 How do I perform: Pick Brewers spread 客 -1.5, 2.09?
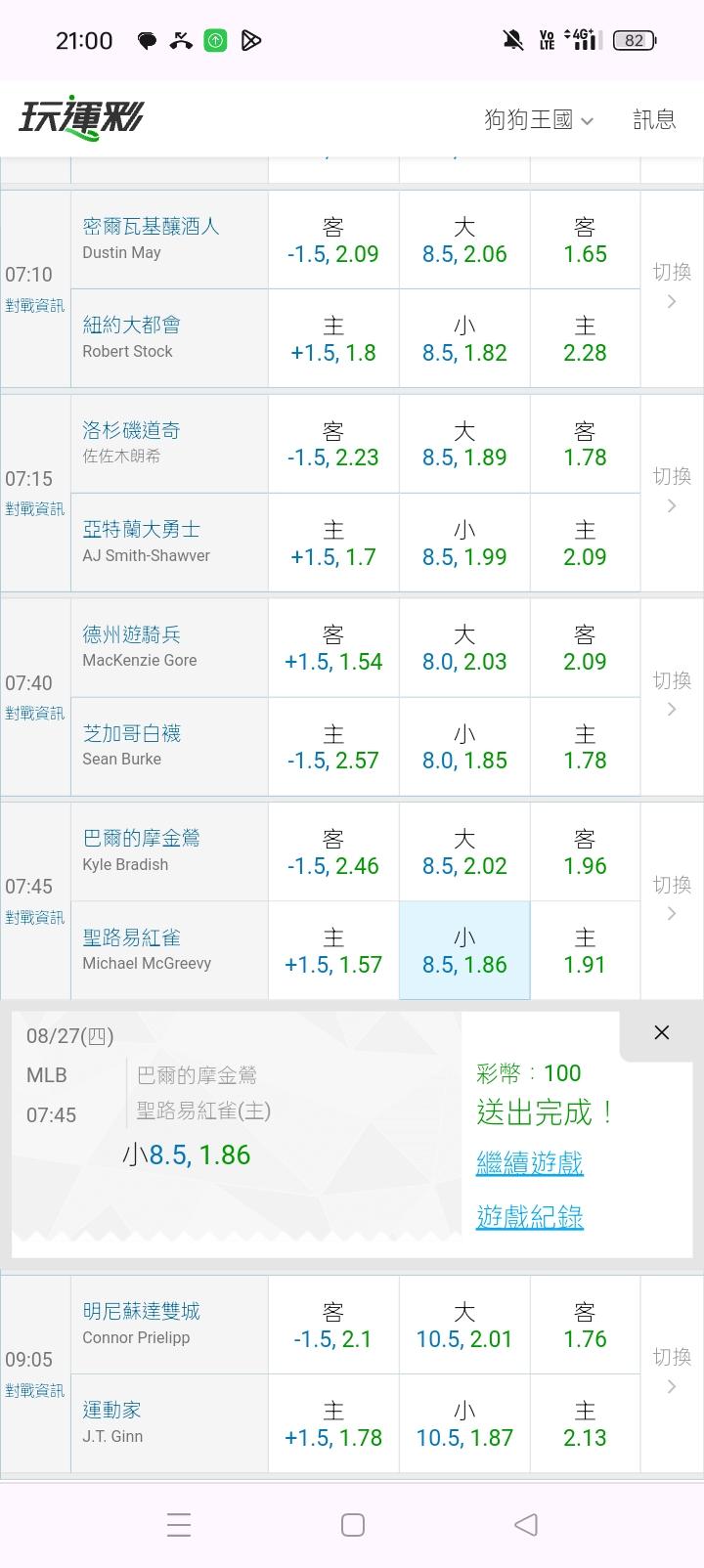point(333,240)
